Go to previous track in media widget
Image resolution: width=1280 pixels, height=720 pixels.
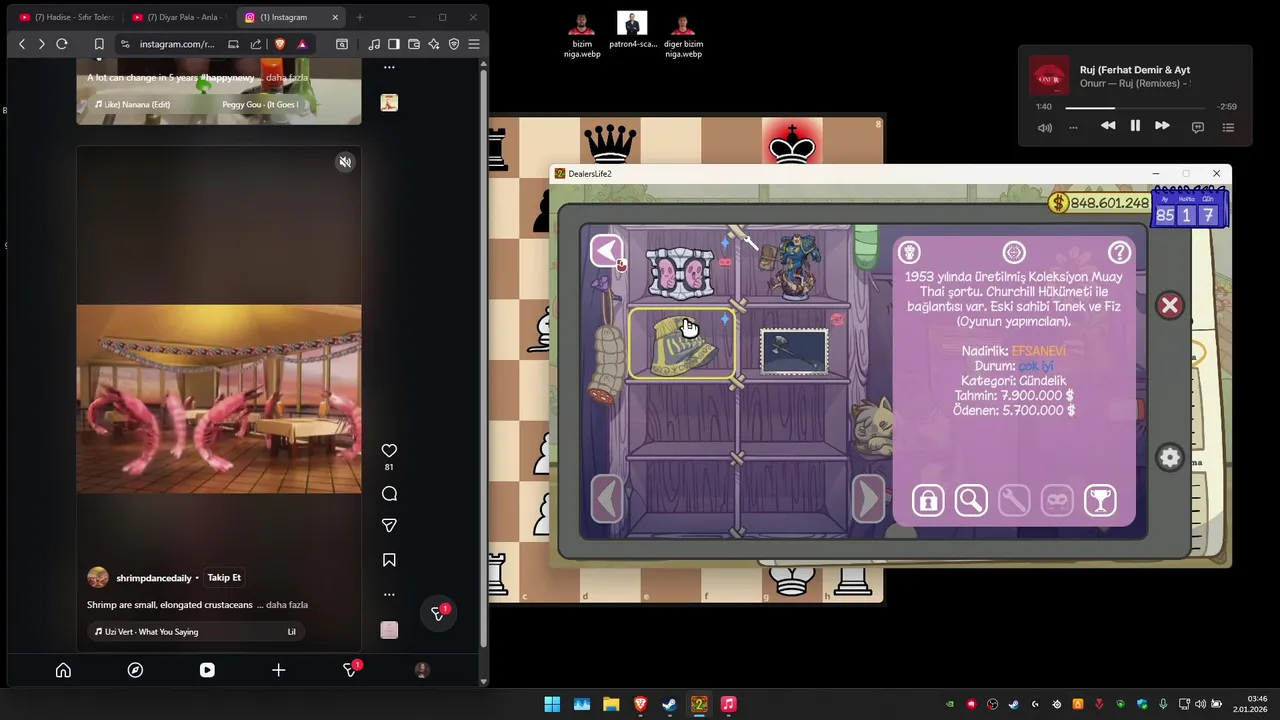1108,126
